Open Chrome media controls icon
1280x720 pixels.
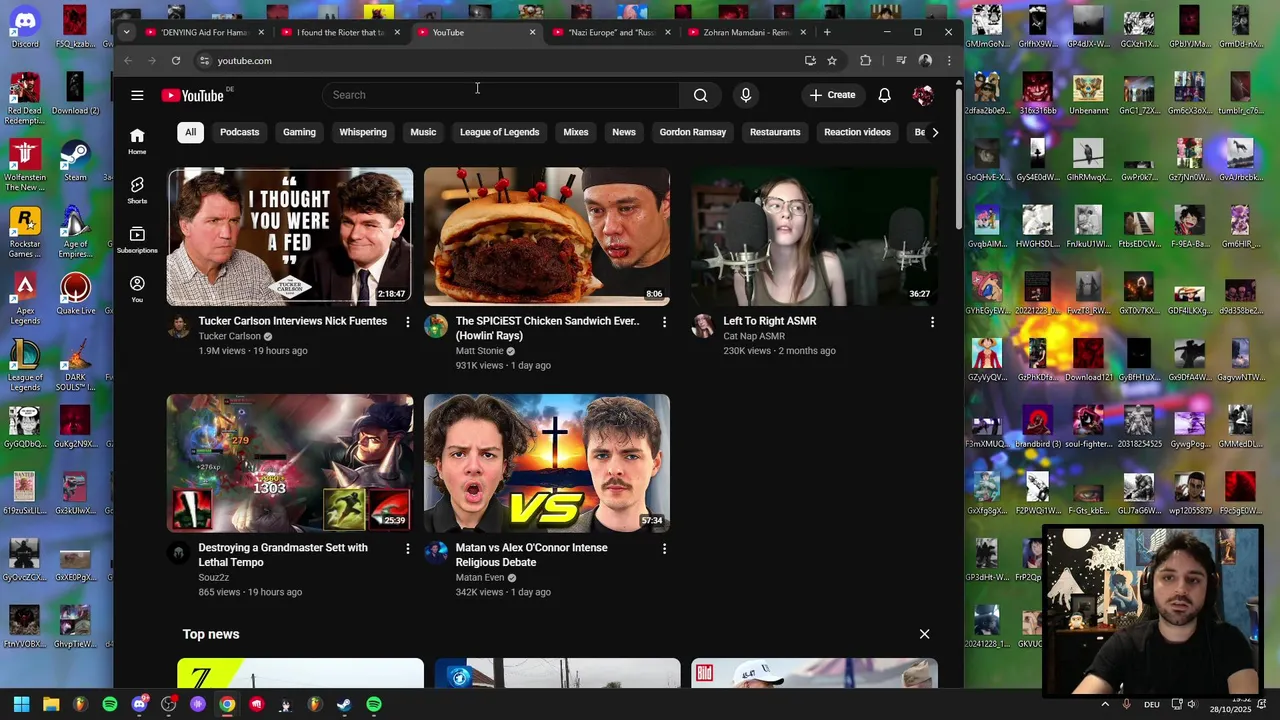click(x=901, y=61)
